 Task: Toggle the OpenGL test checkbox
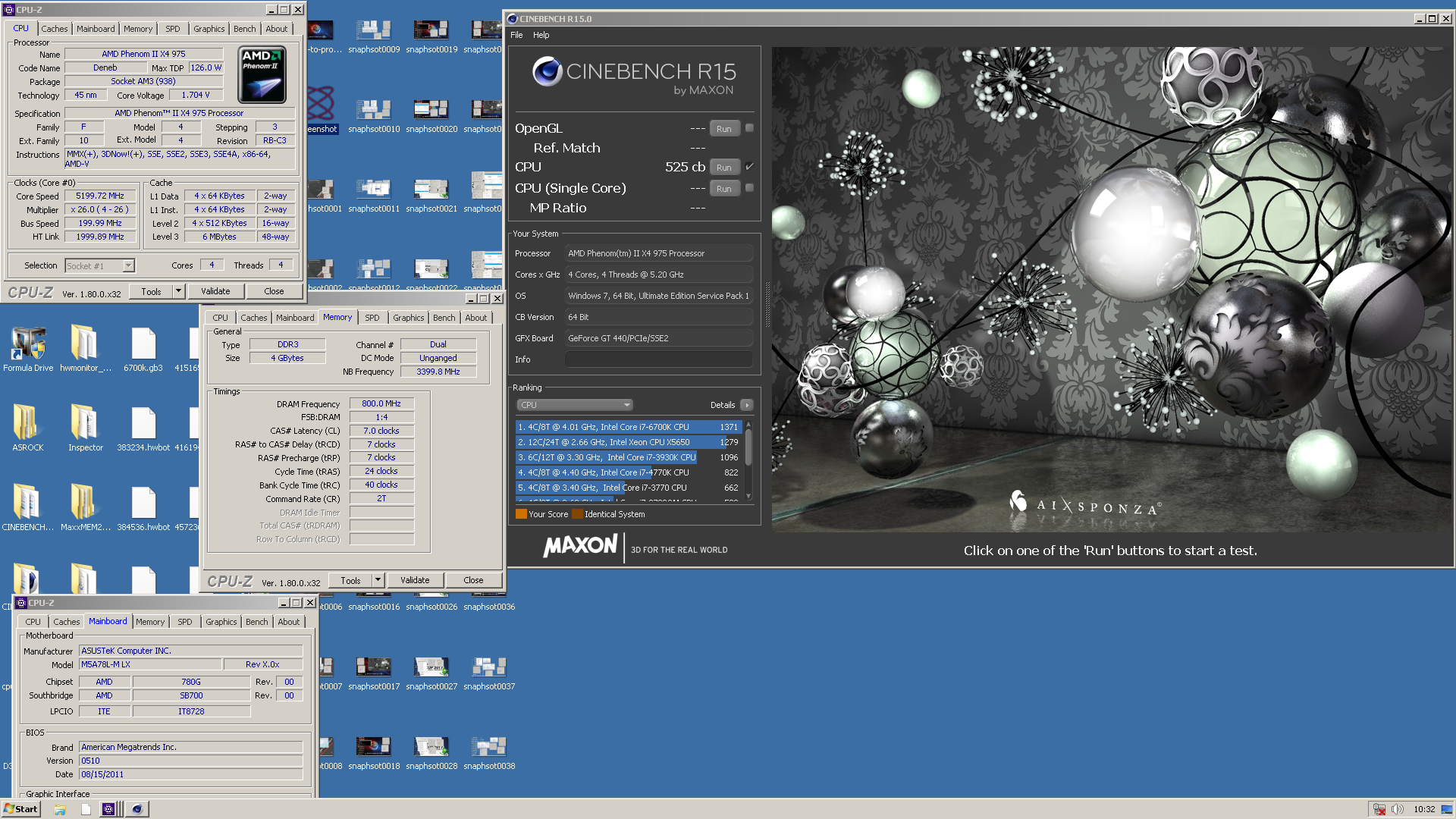[749, 128]
